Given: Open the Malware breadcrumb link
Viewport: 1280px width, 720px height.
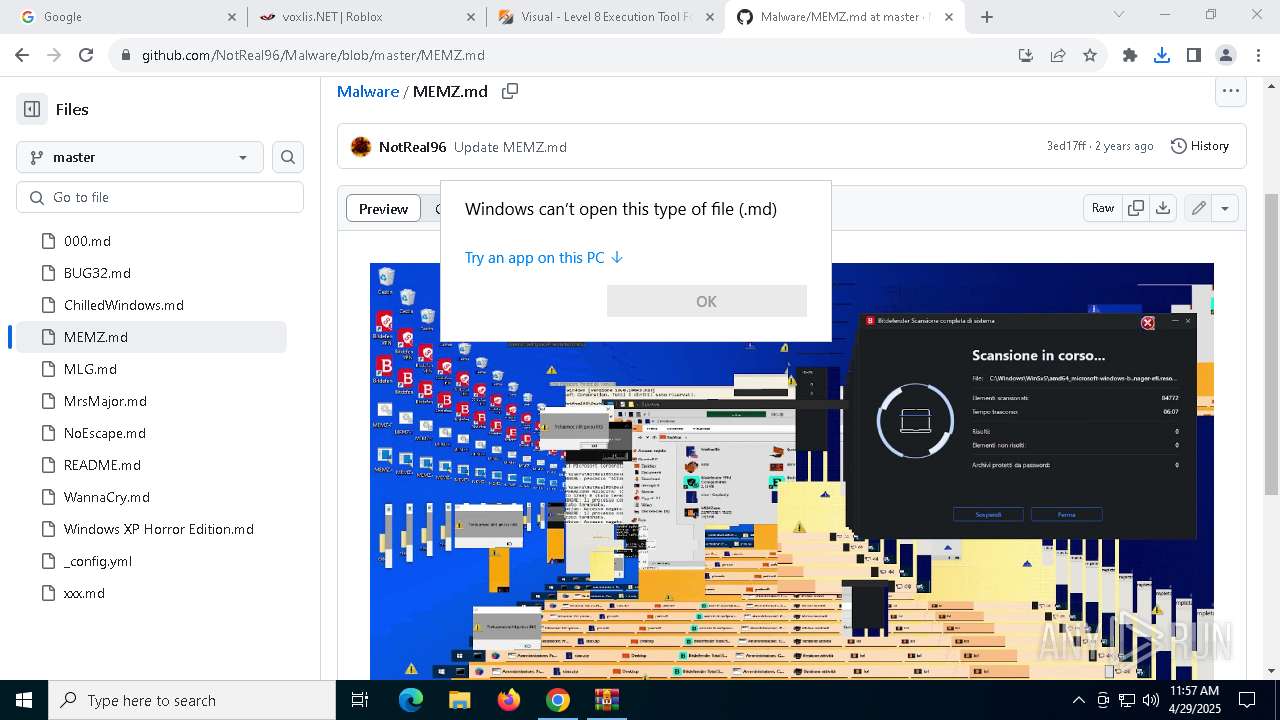Looking at the screenshot, I should click(368, 91).
